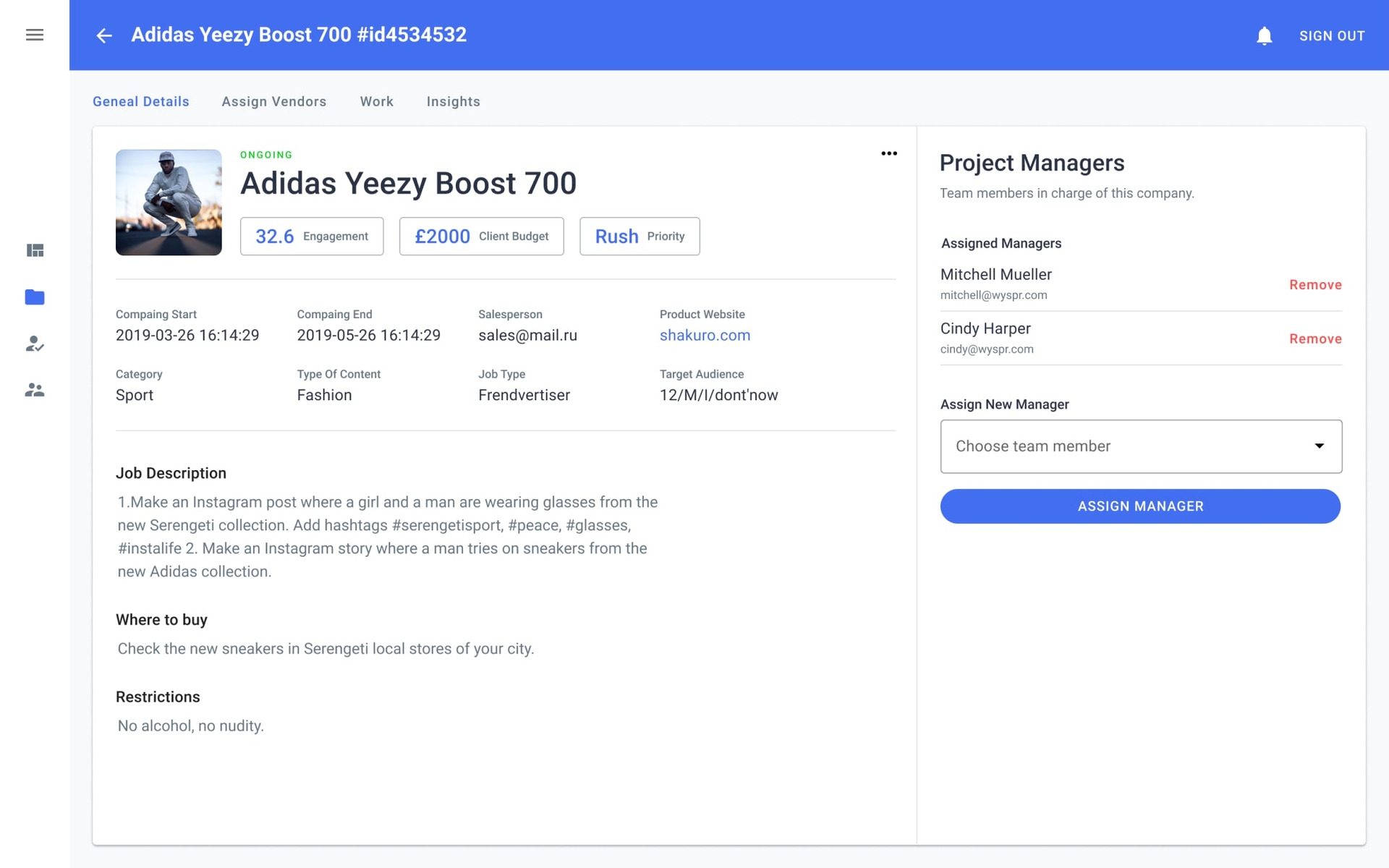Open the dashboard grid icon in sidebar
Viewport: 1389px width, 868px height.
(x=35, y=250)
